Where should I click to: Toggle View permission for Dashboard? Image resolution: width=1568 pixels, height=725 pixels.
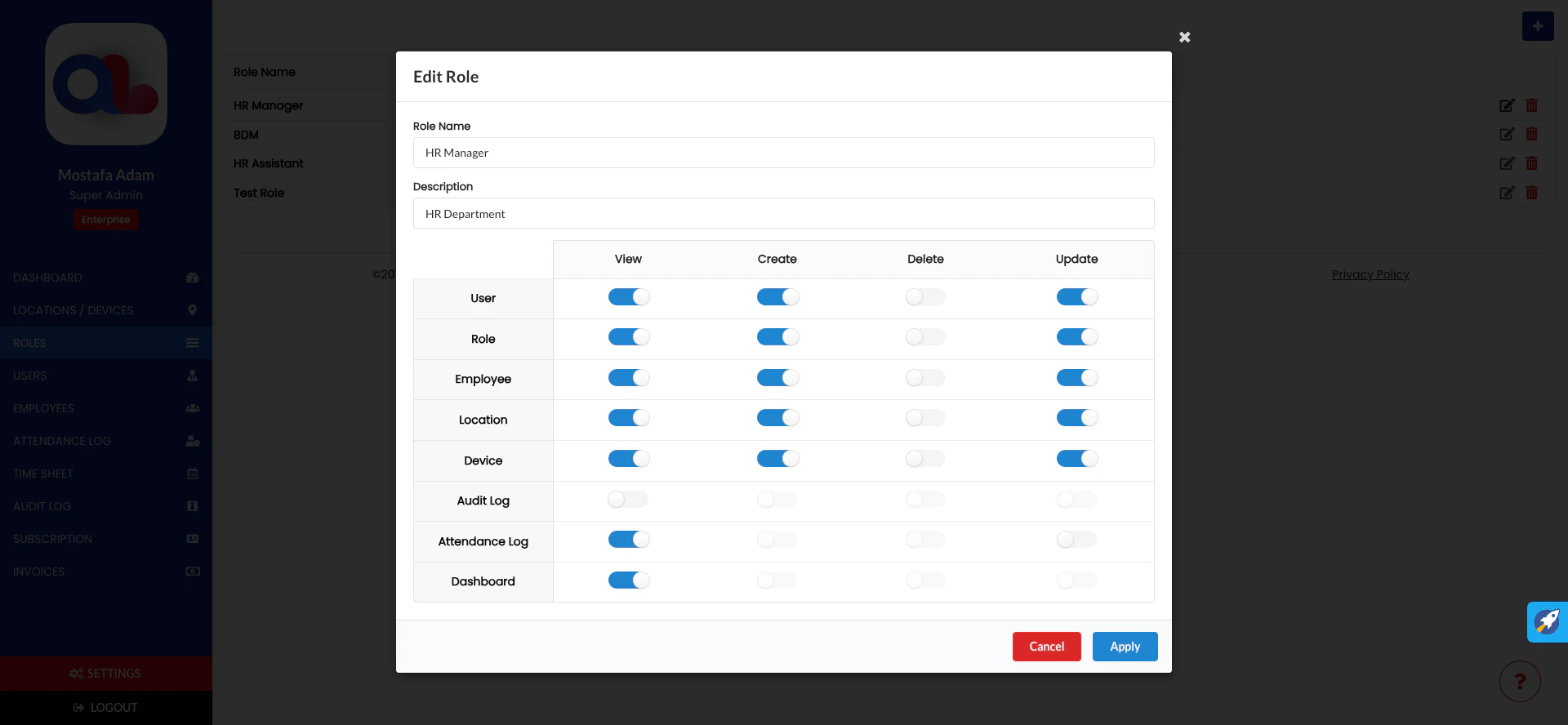point(629,580)
